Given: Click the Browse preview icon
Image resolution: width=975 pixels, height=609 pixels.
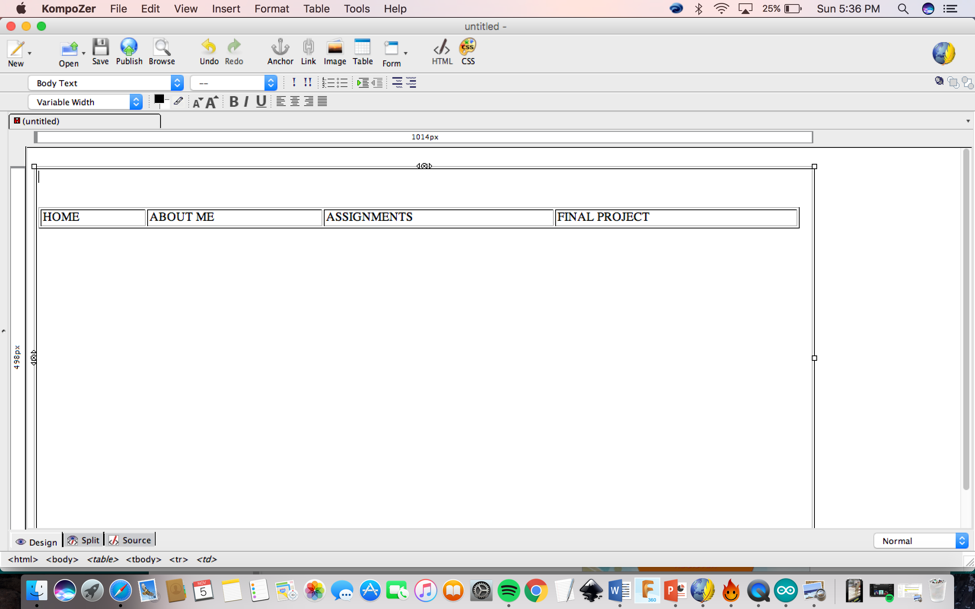Looking at the screenshot, I should [162, 47].
